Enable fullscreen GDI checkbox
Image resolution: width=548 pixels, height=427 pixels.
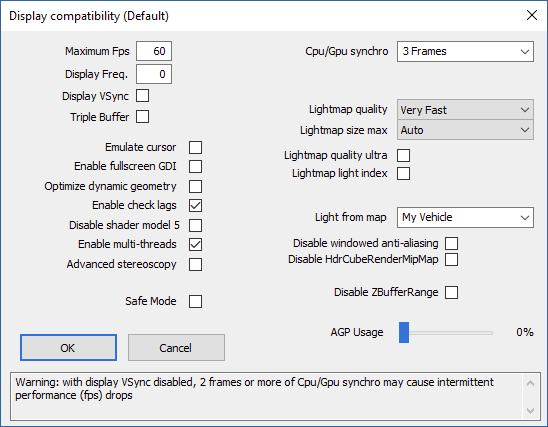tap(195, 166)
